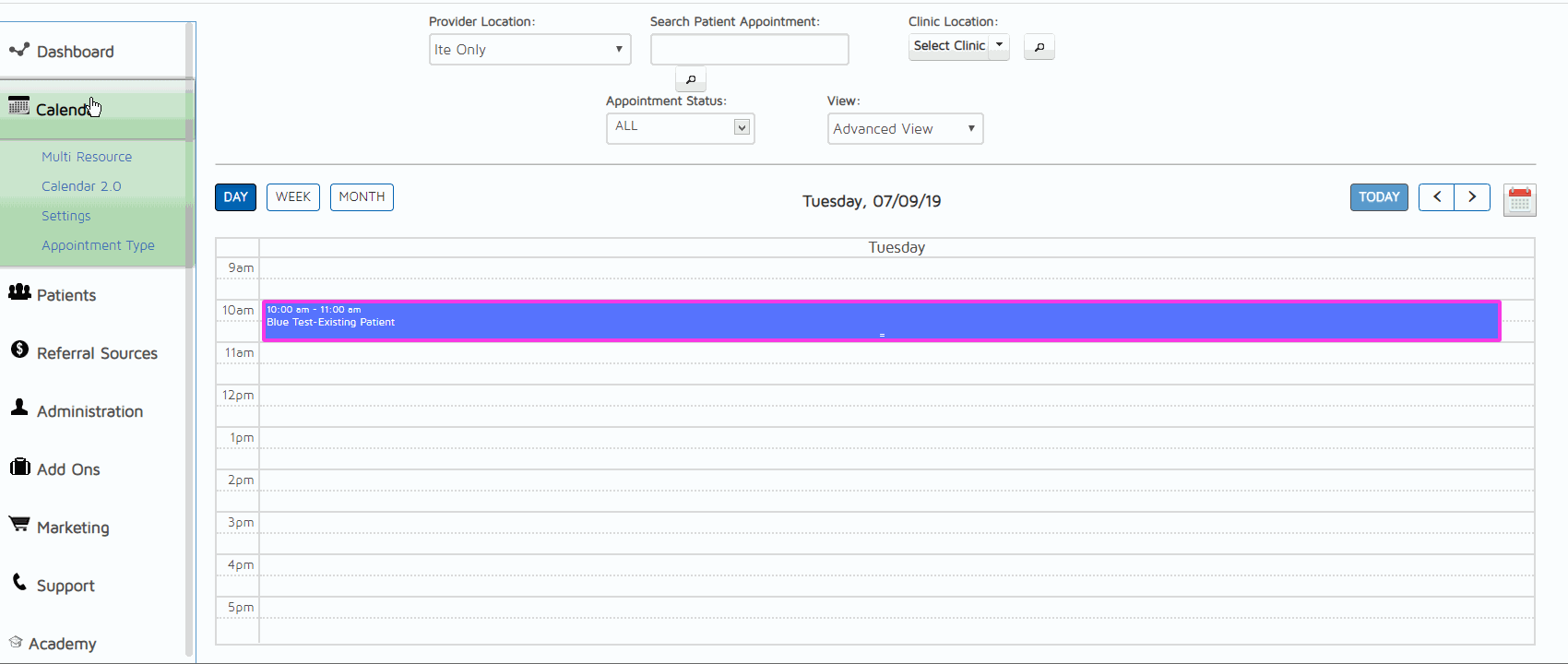The width and height of the screenshot is (1568, 664).
Task: Open the Provider Location dropdown
Action: coord(529,50)
